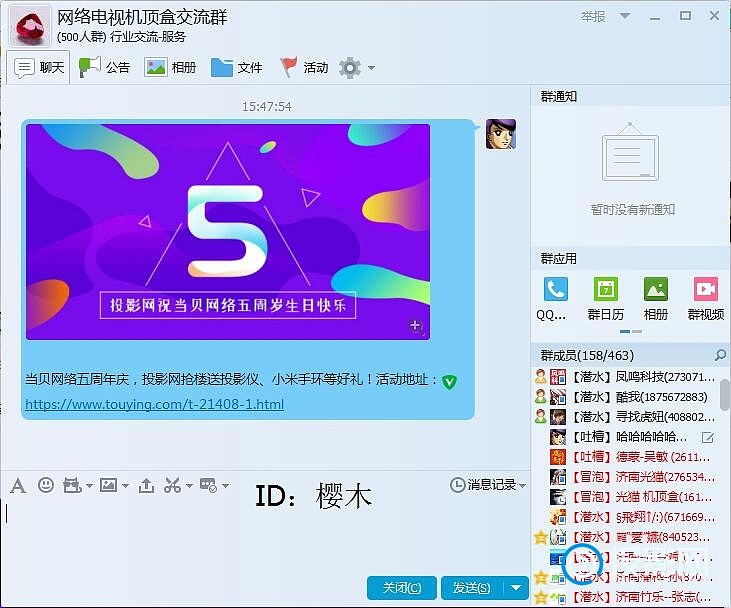Select the screenshot scissors tool
This screenshot has width=731, height=608.
coord(171,485)
